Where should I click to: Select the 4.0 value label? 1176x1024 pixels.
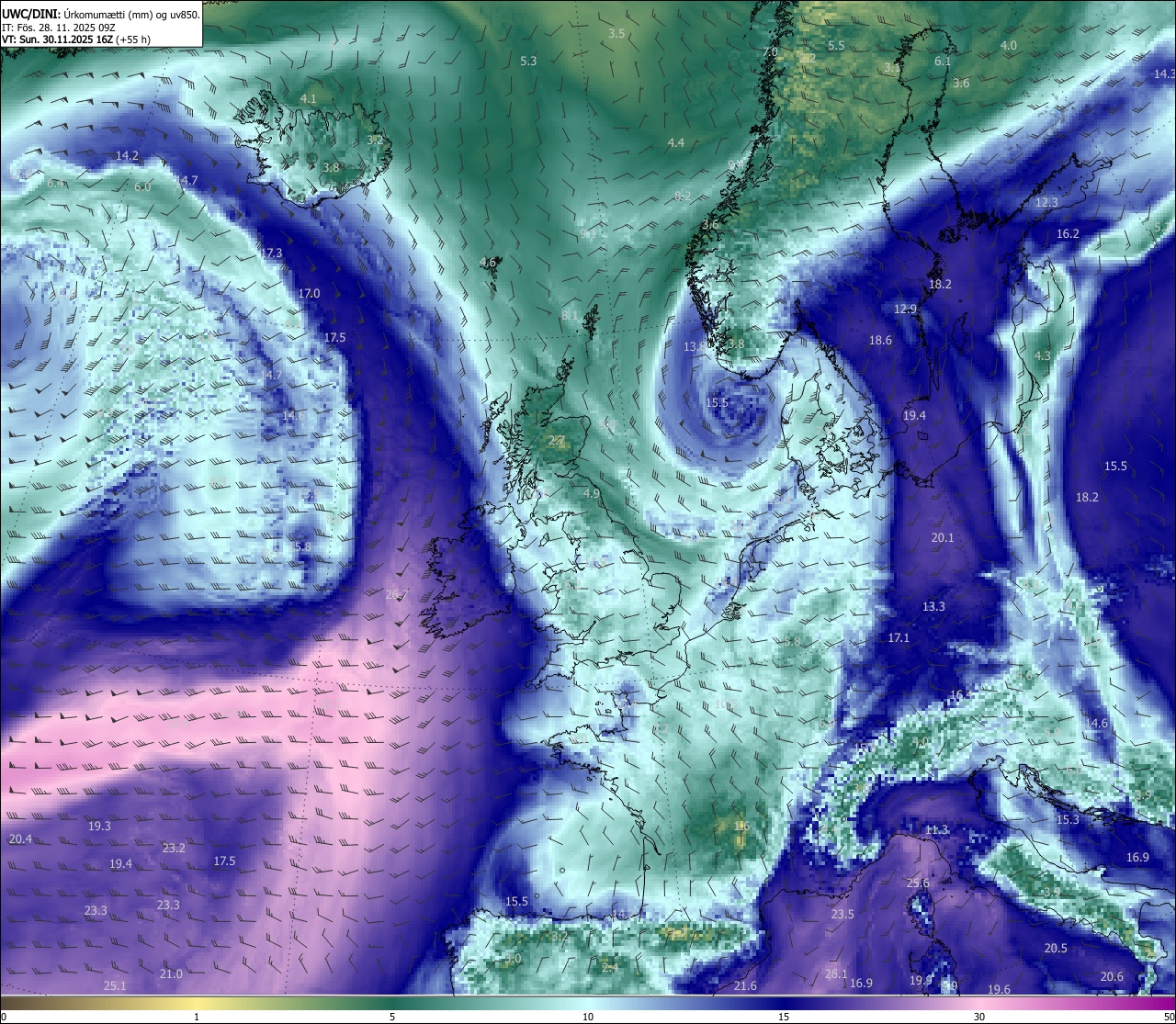click(1009, 46)
